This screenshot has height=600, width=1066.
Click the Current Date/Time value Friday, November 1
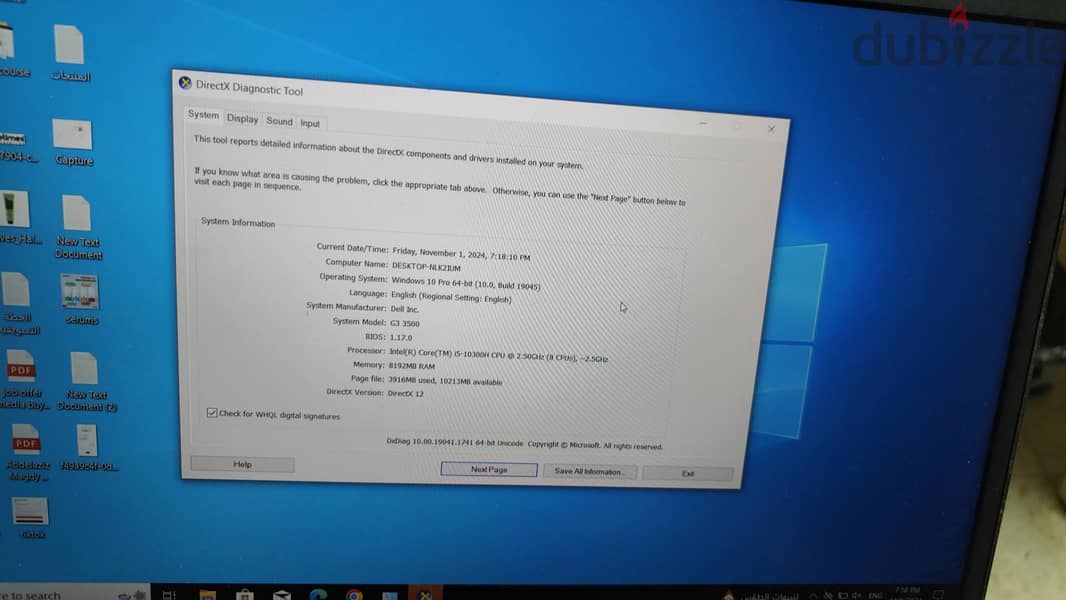[x=461, y=254]
